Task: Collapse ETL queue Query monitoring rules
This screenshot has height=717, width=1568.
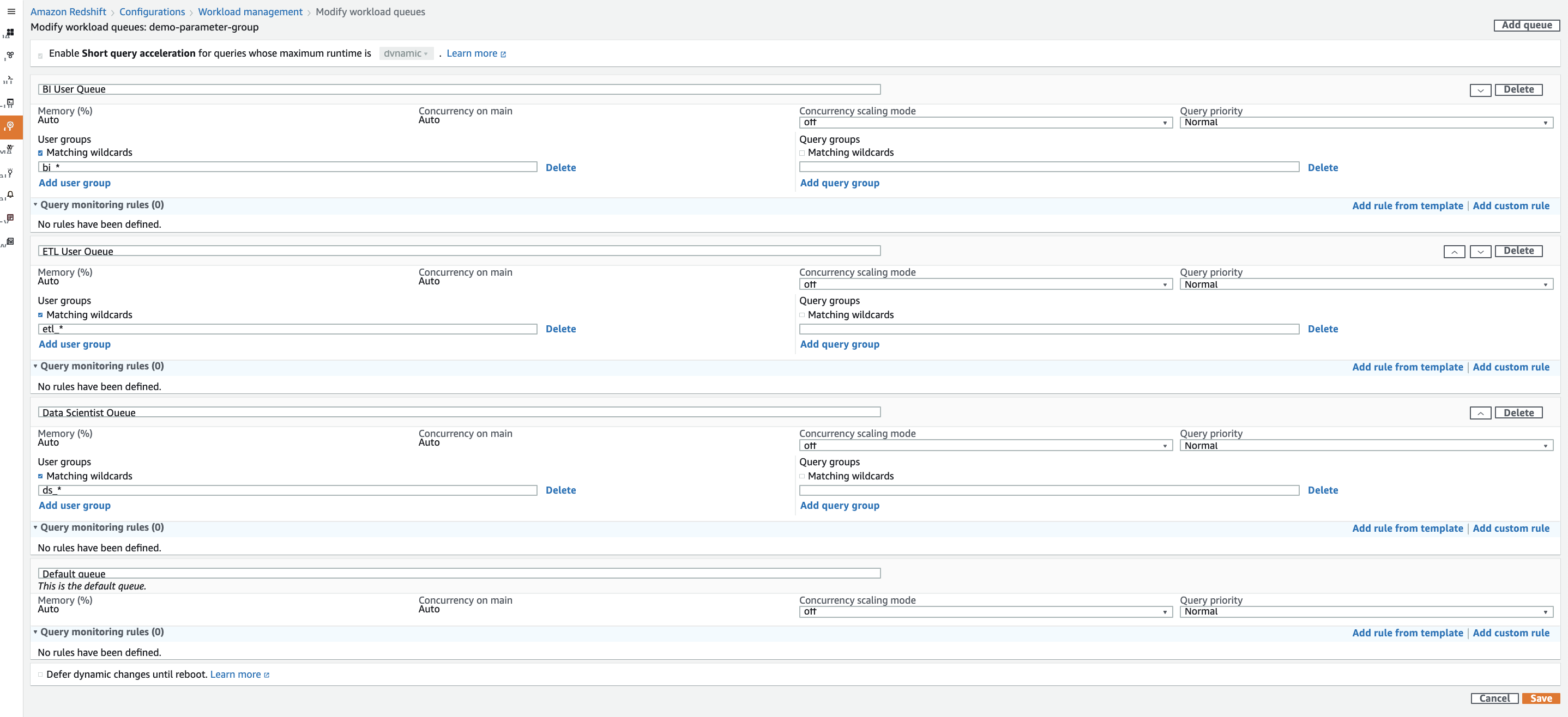Action: click(35, 366)
